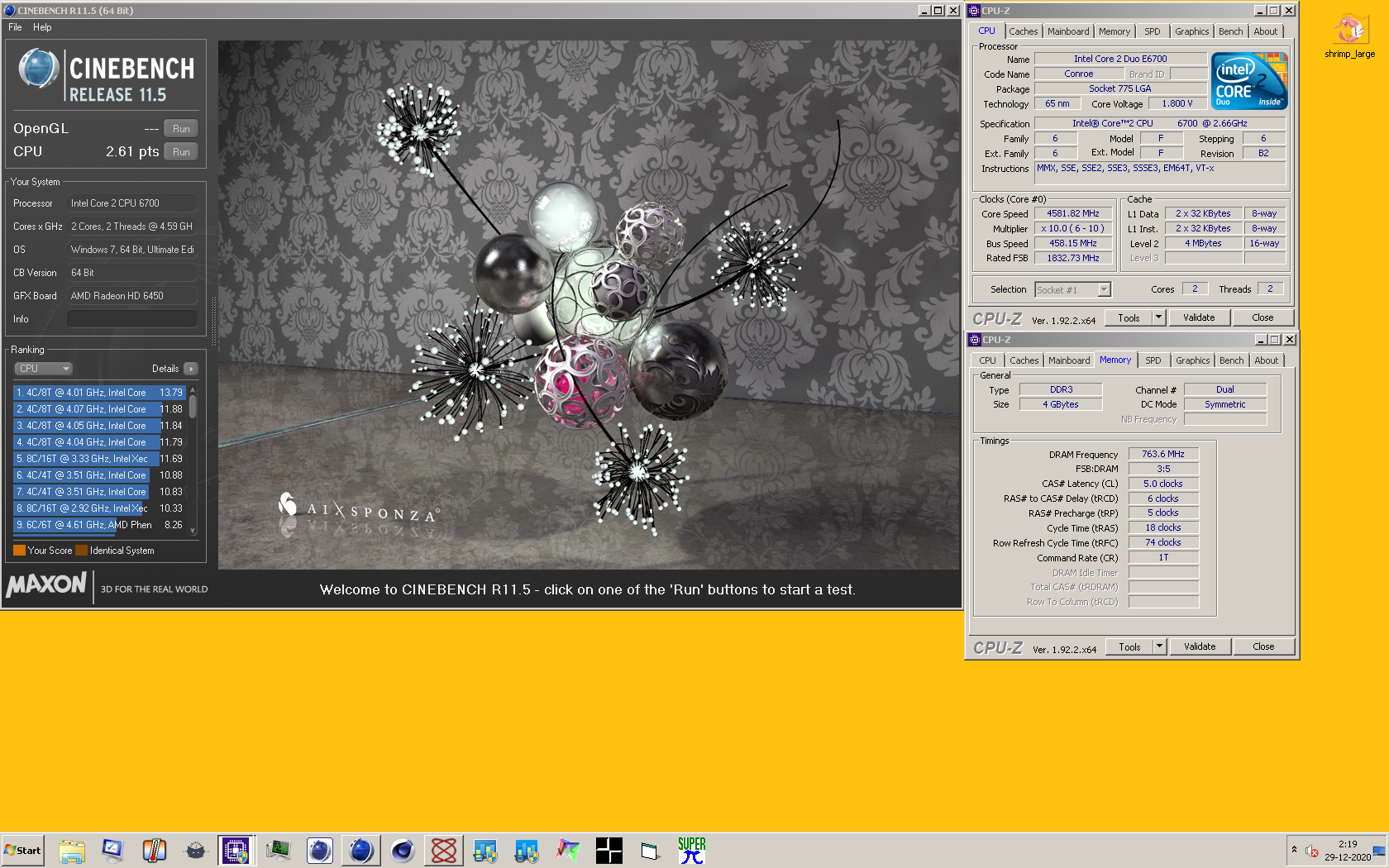Click first blue bar-chart shield taskbar icon
The image size is (1389, 868).
click(484, 851)
